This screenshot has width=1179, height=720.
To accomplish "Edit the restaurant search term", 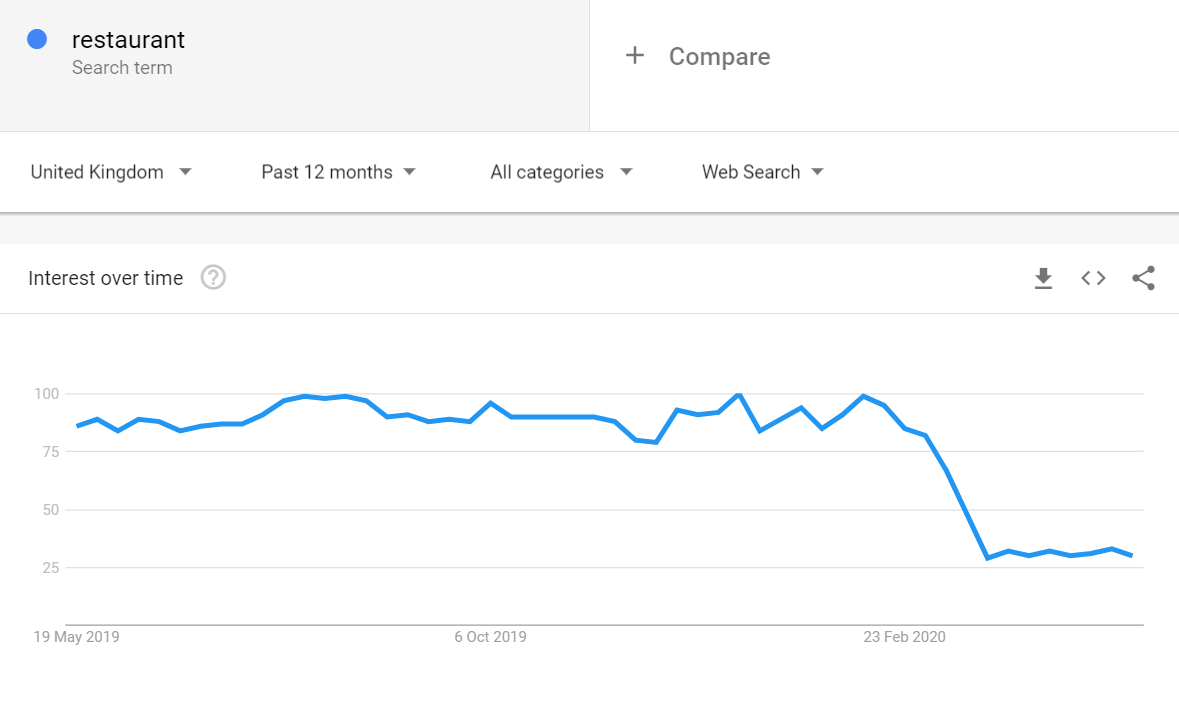I will tap(128, 40).
